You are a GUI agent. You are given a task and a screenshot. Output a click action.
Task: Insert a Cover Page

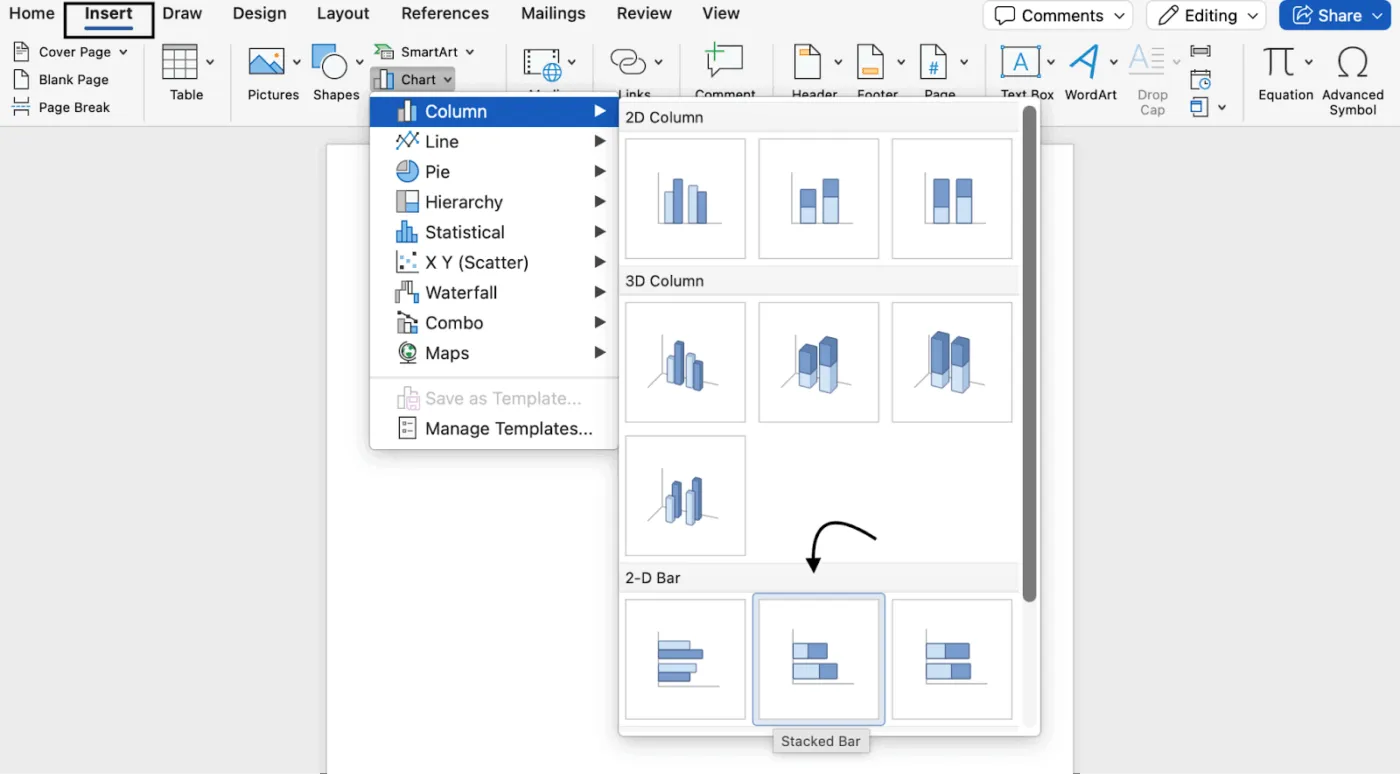click(x=70, y=52)
